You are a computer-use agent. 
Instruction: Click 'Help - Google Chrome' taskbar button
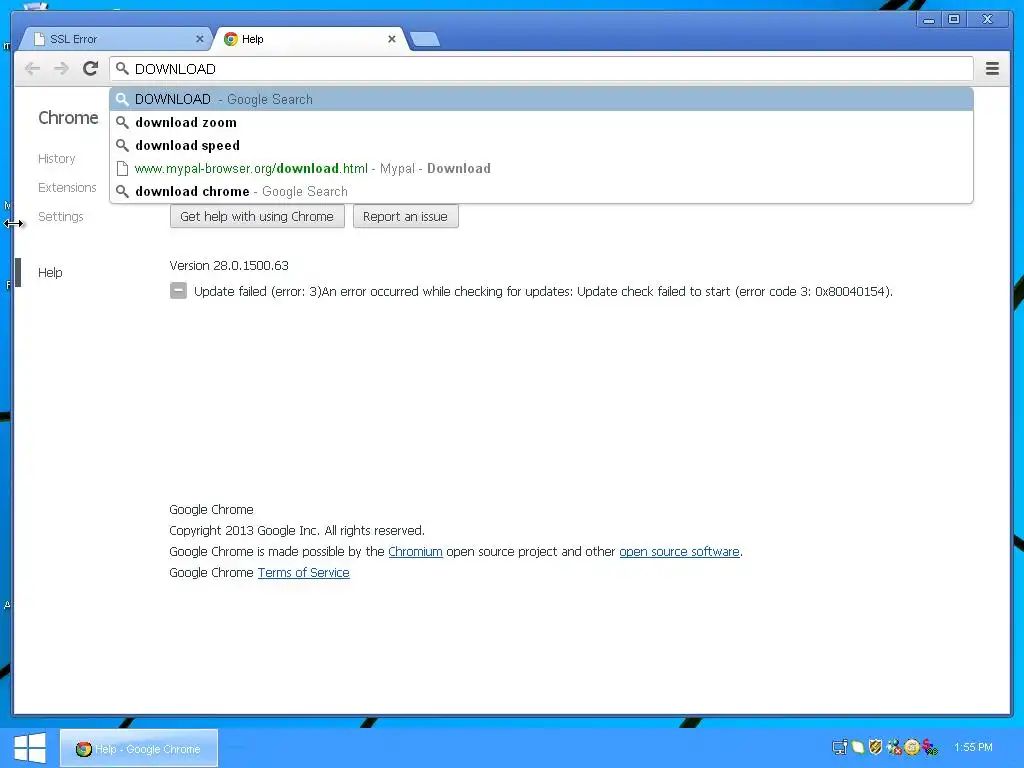point(139,748)
